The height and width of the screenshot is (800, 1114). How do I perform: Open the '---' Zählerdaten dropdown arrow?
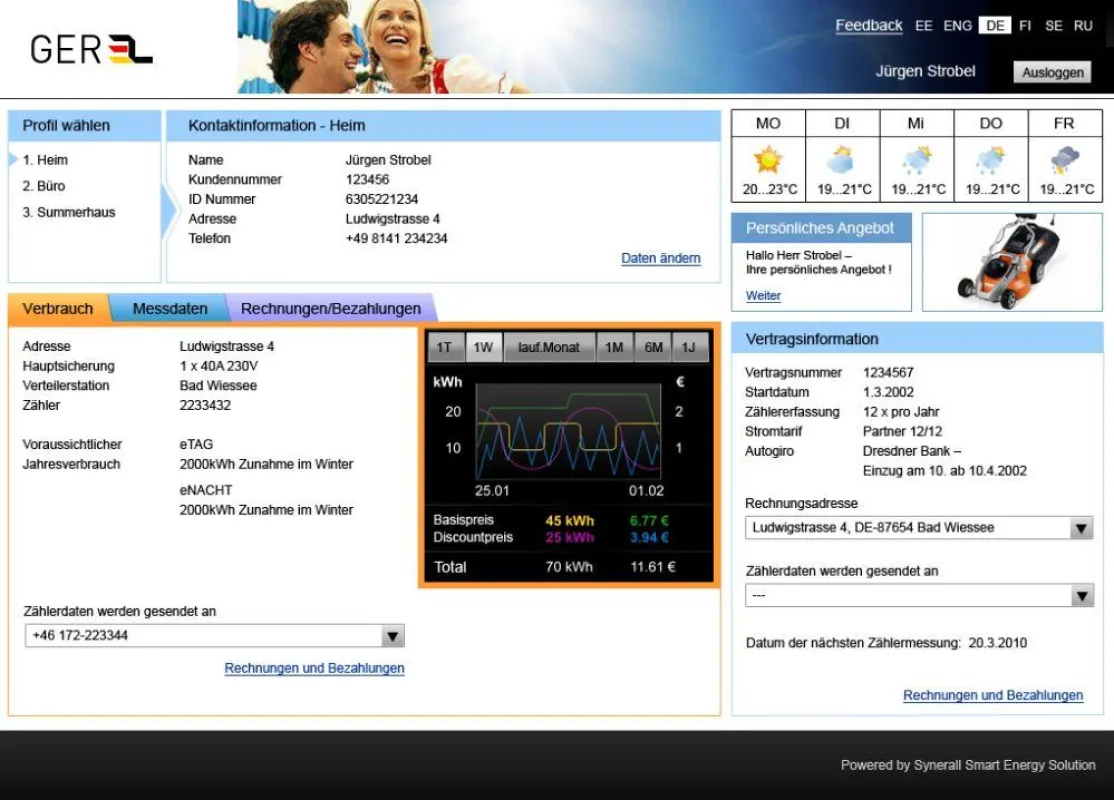(1081, 595)
